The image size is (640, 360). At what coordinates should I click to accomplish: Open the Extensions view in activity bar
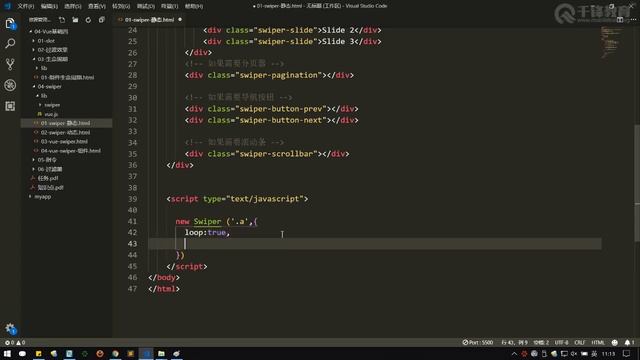(x=10, y=106)
